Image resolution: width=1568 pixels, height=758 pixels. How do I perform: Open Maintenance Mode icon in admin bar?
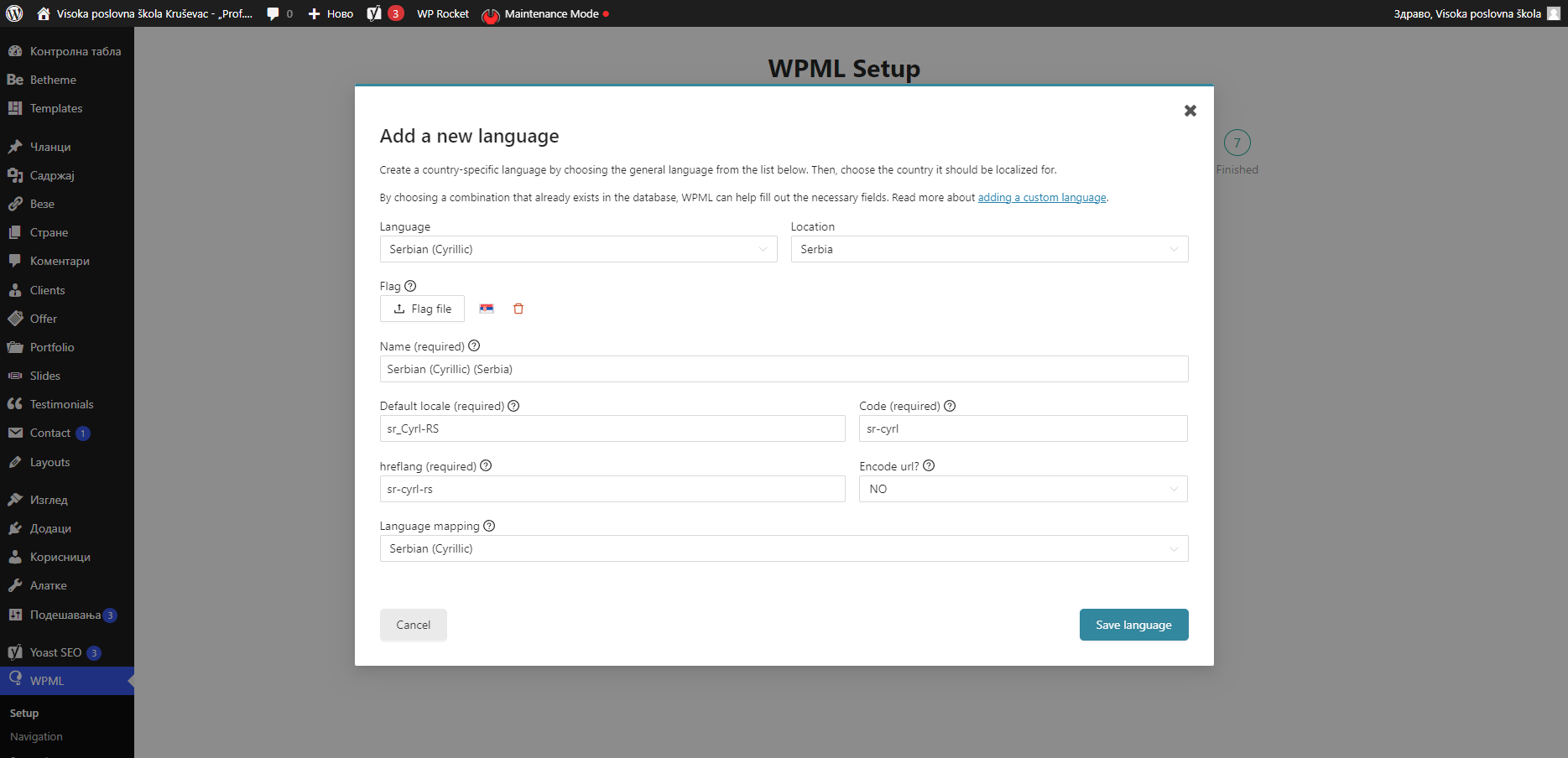[x=491, y=14]
